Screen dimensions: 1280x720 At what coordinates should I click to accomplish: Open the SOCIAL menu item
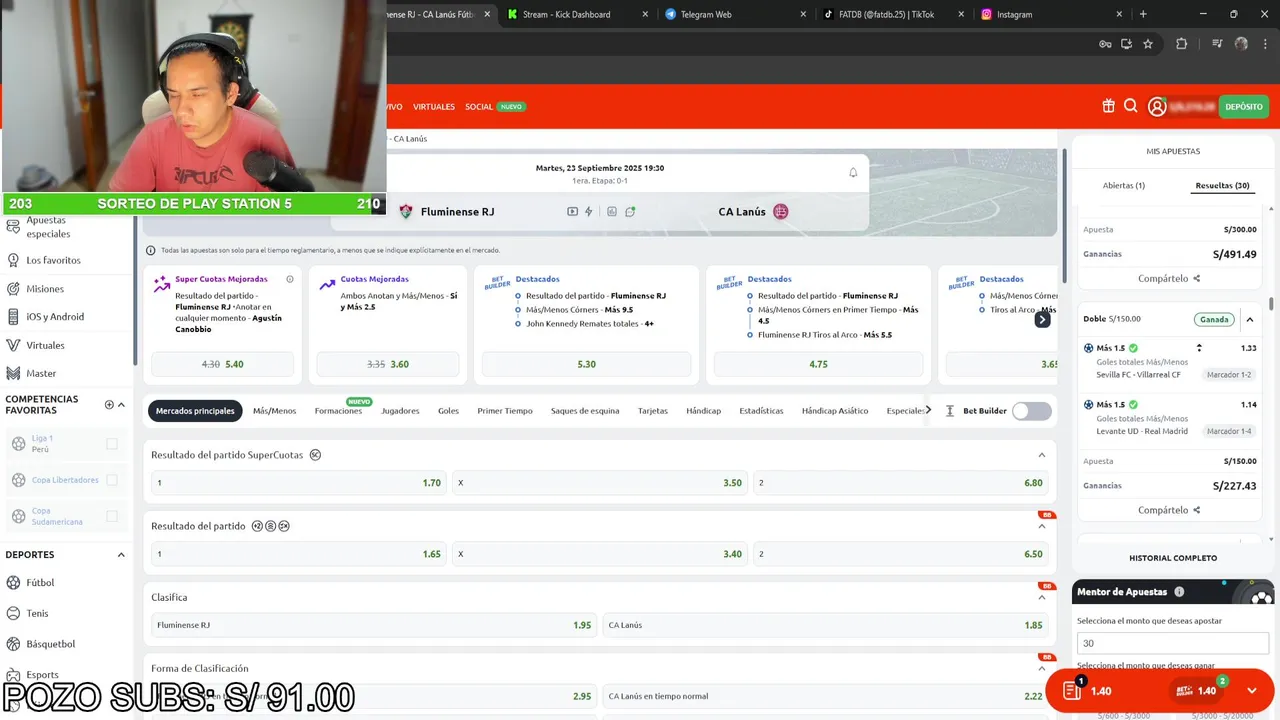pyautogui.click(x=479, y=107)
